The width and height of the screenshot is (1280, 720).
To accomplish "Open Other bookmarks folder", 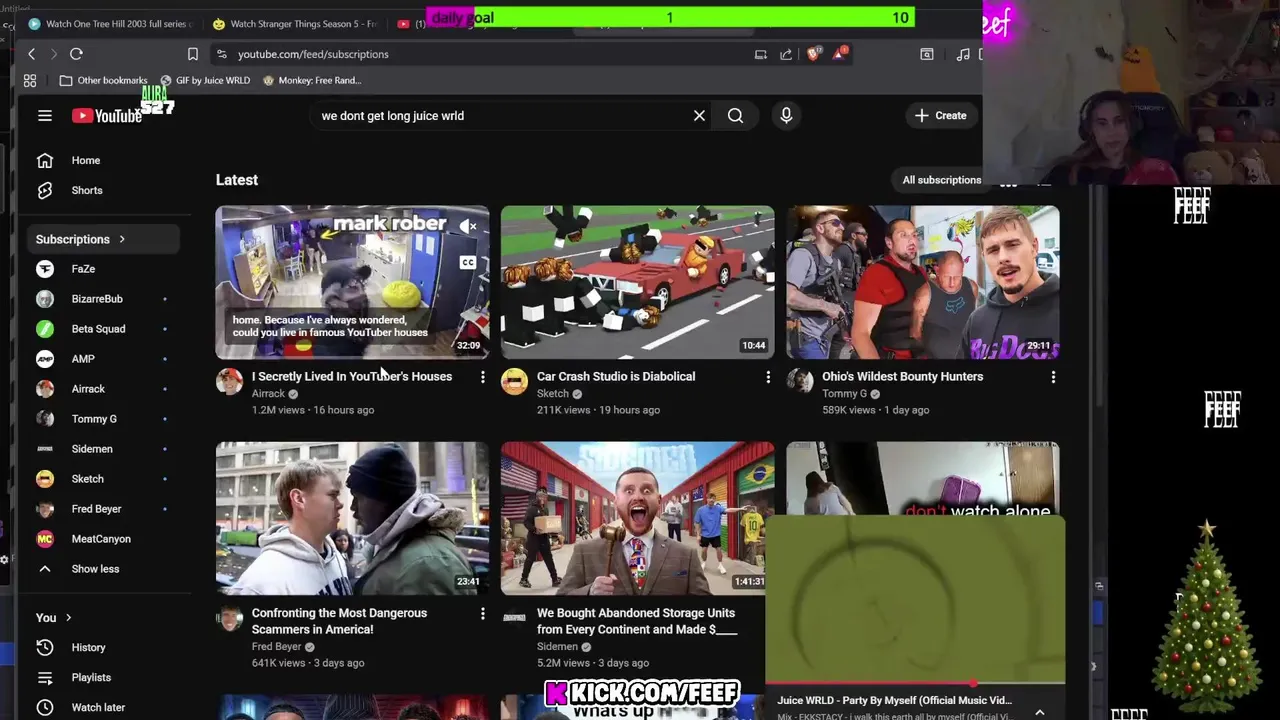I will pyautogui.click(x=103, y=80).
